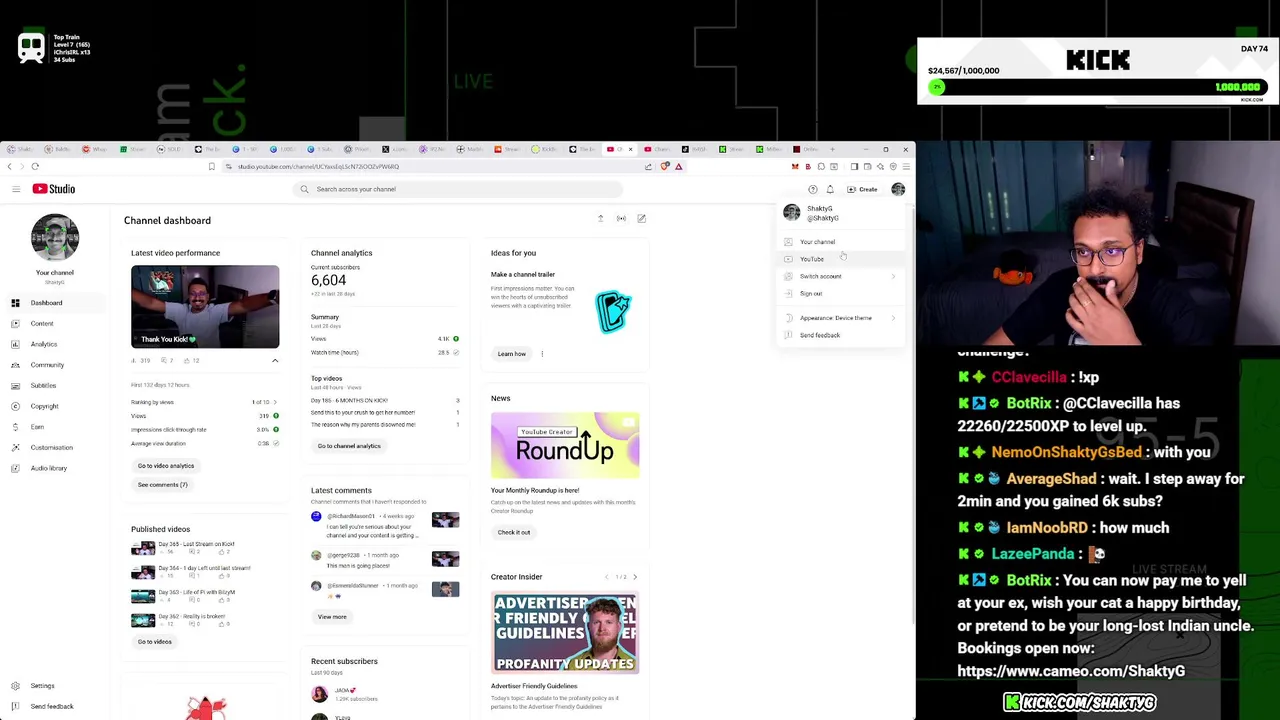
Task: Click Go to video analytics
Action: tap(166, 466)
